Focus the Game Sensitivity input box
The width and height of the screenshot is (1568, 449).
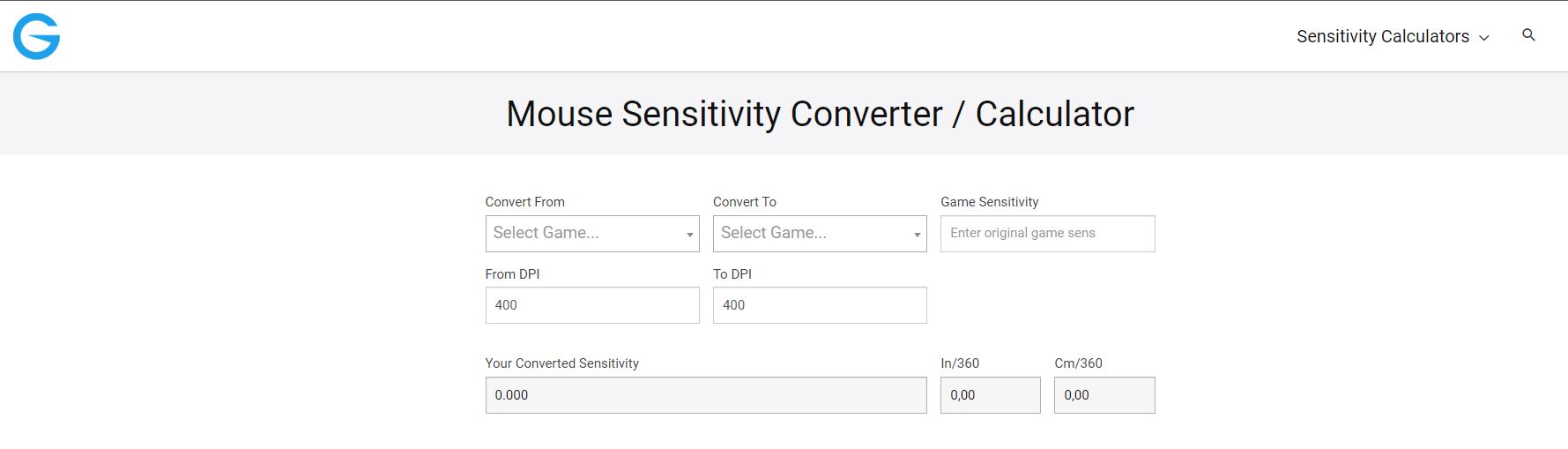point(1047,234)
